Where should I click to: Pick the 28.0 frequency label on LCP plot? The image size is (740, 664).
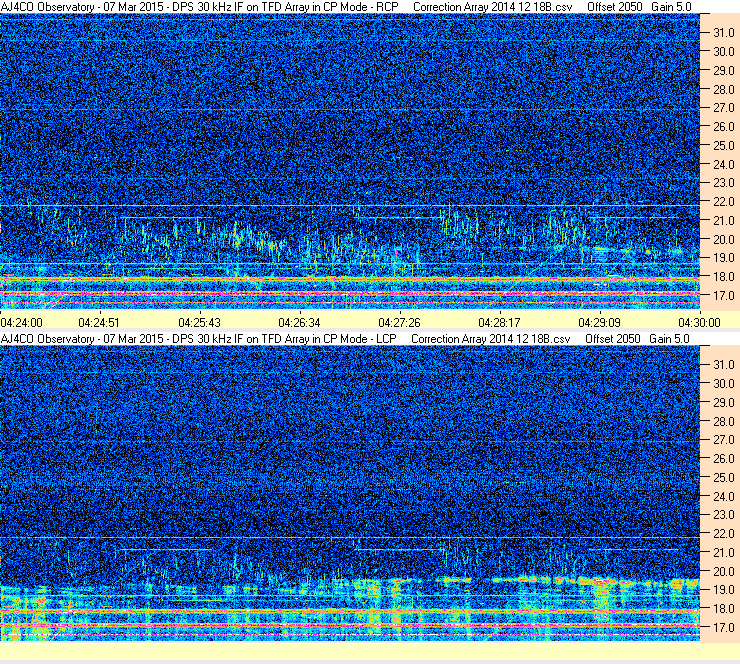click(x=723, y=421)
